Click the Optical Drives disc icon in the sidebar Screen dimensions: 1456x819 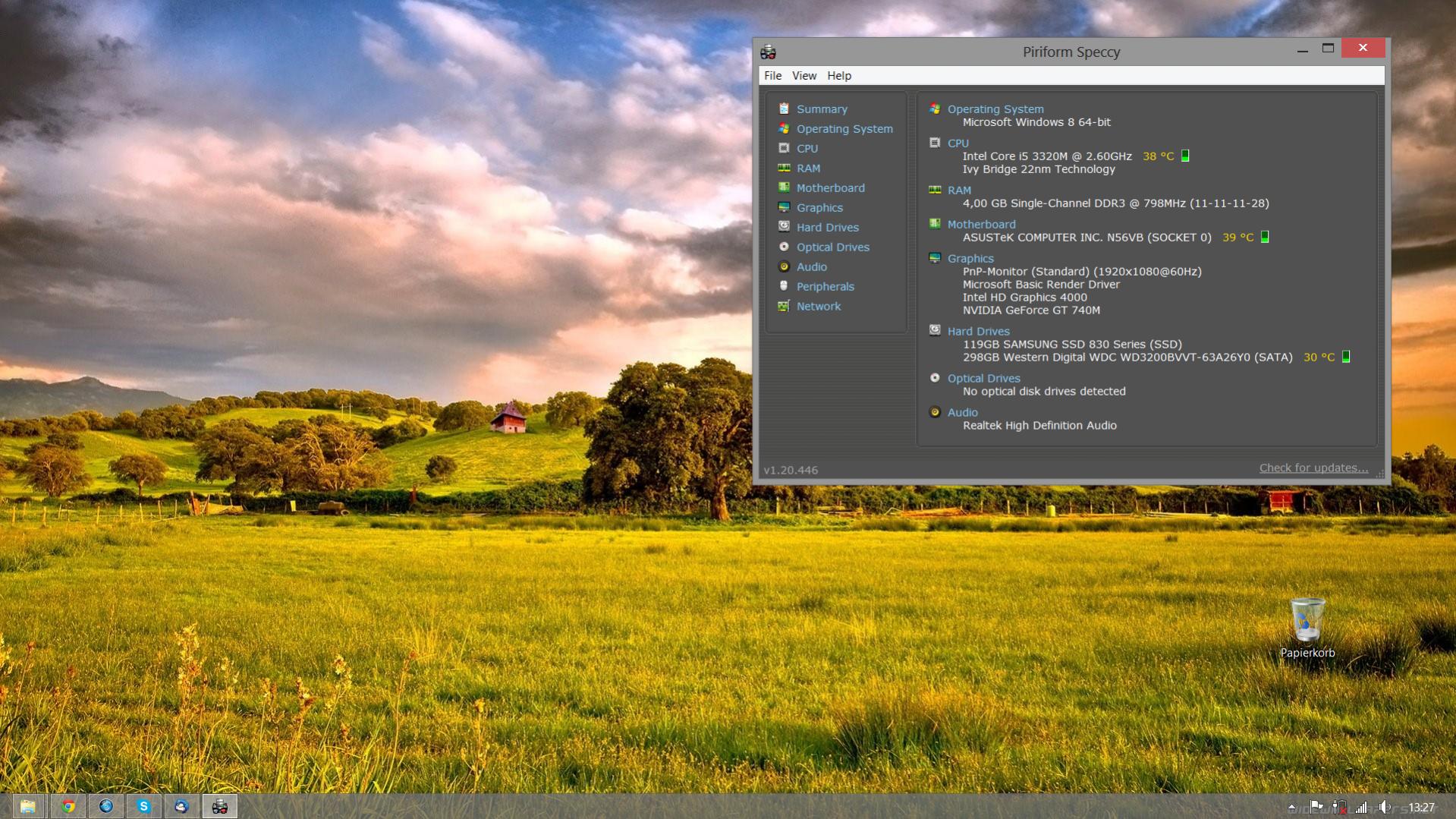(784, 247)
